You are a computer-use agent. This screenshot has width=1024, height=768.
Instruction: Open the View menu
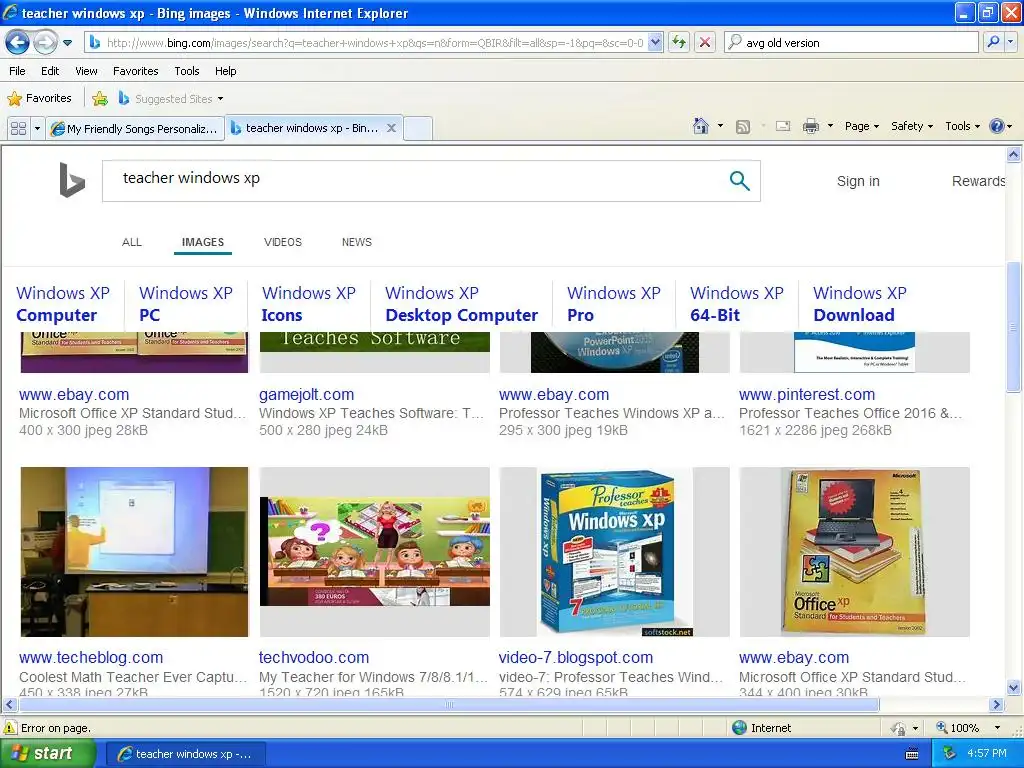coord(86,71)
